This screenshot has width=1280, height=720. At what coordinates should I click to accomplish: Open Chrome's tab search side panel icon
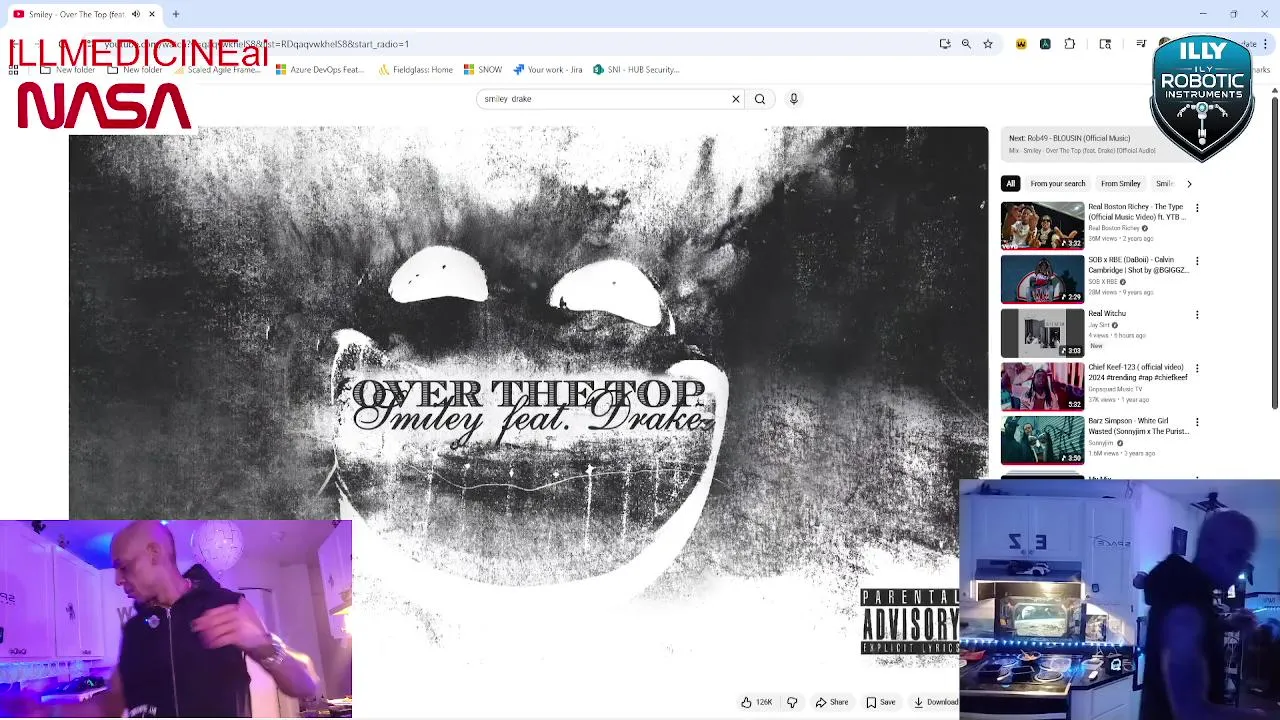[x=1105, y=44]
